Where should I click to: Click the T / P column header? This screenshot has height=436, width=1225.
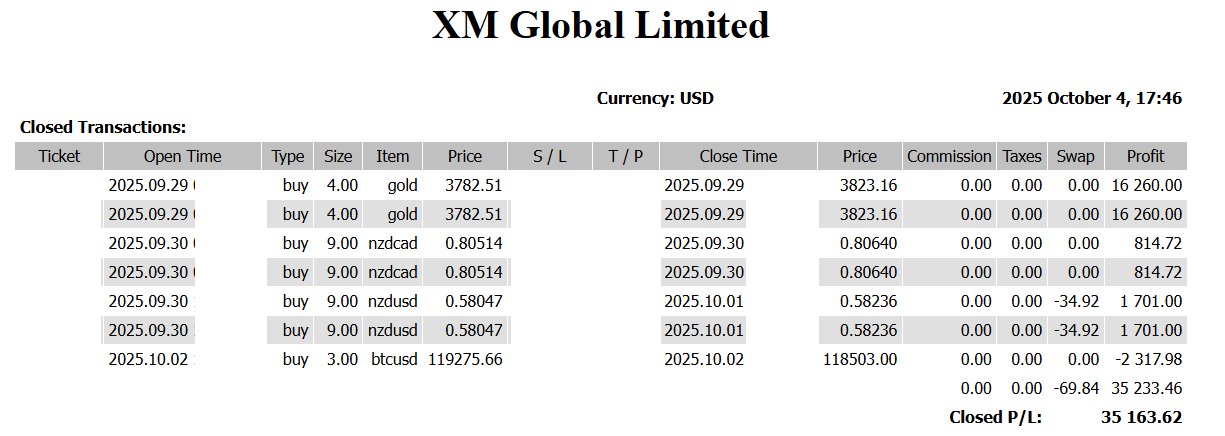[x=625, y=156]
